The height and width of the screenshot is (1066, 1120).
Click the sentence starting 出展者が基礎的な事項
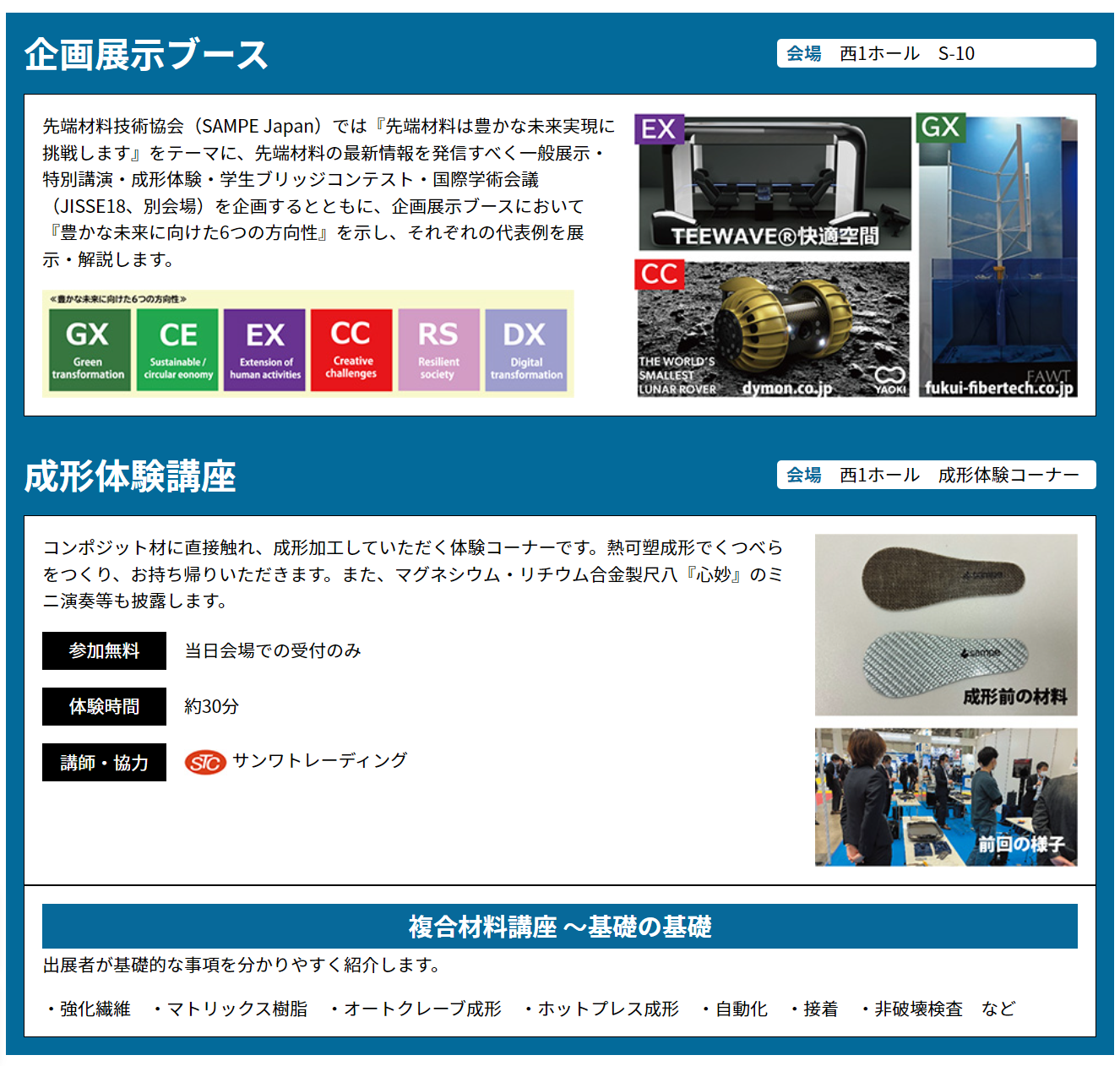click(242, 965)
